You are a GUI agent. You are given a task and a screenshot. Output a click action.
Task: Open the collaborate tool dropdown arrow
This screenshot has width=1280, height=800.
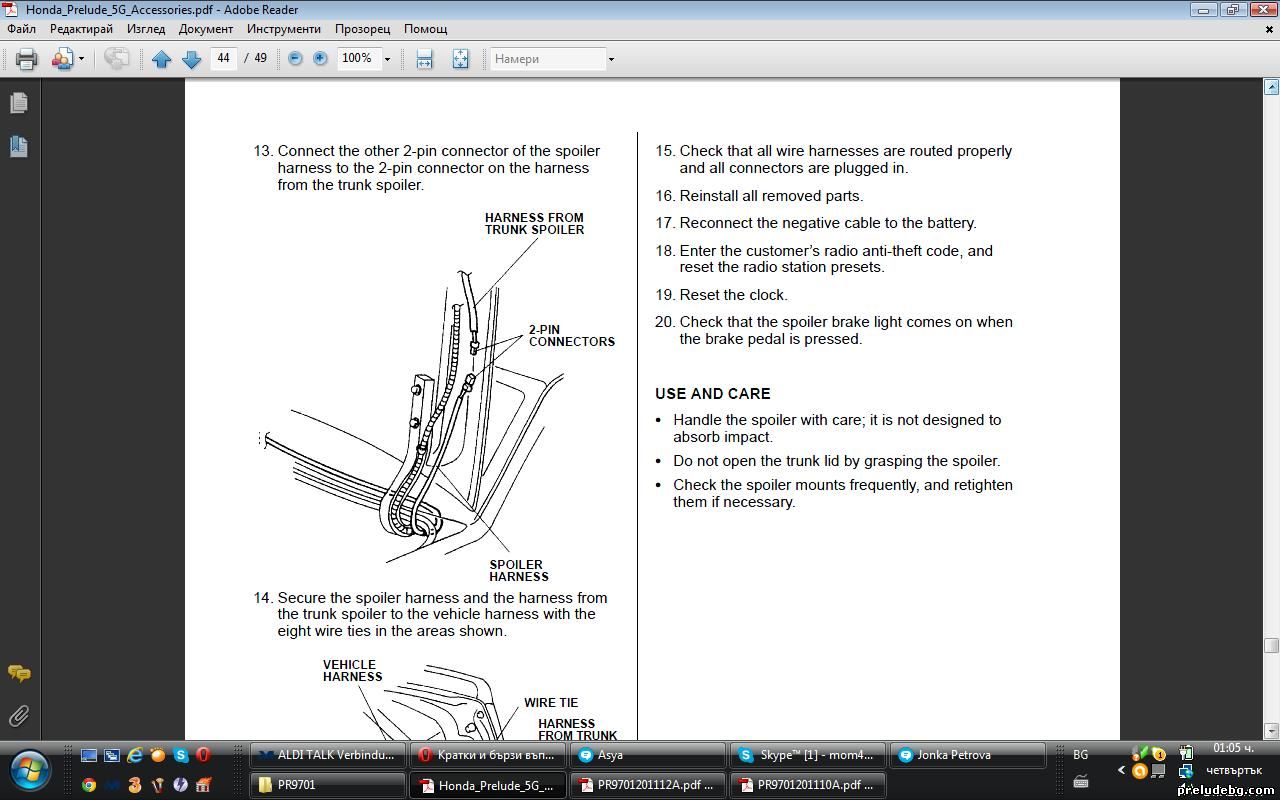81,59
